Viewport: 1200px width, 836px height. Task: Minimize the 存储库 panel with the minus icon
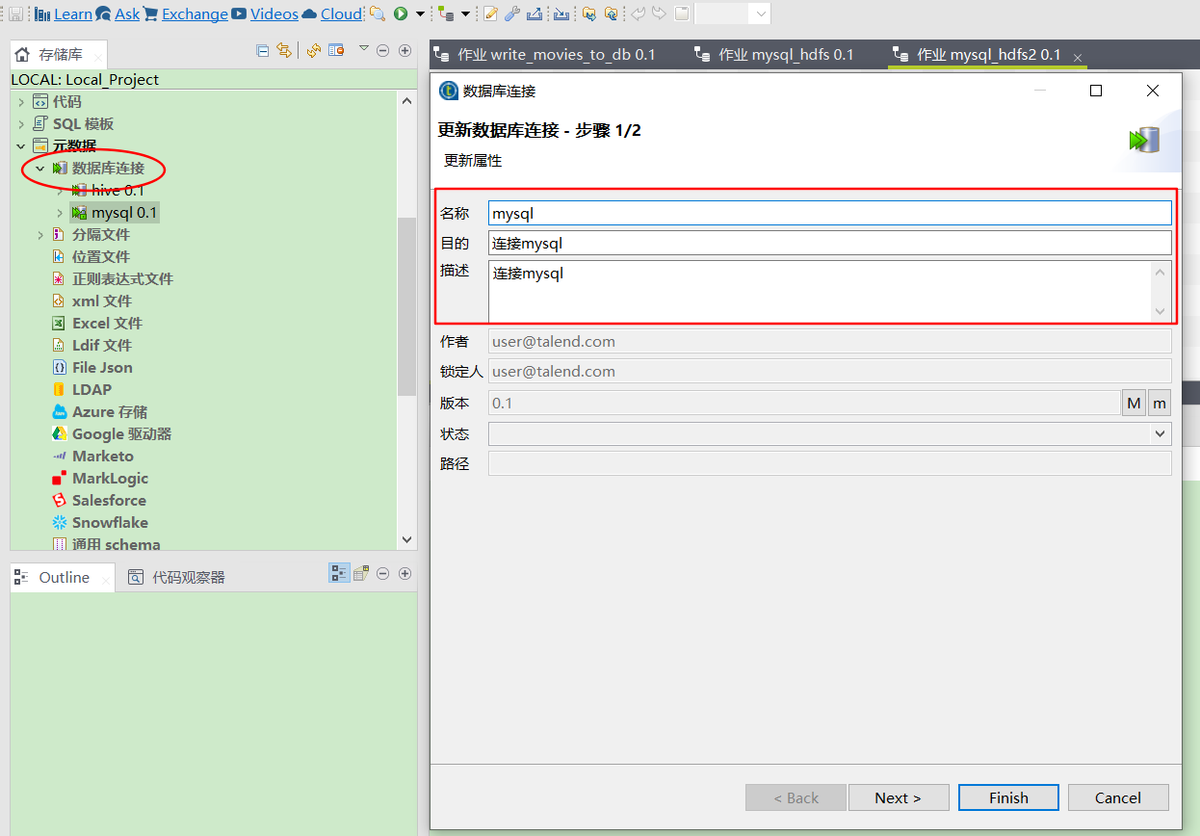(x=382, y=49)
